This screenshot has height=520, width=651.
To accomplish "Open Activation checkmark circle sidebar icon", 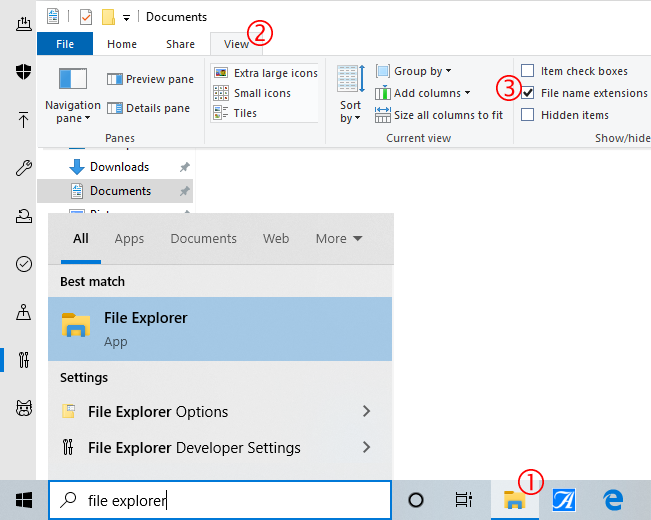I will (x=24, y=264).
